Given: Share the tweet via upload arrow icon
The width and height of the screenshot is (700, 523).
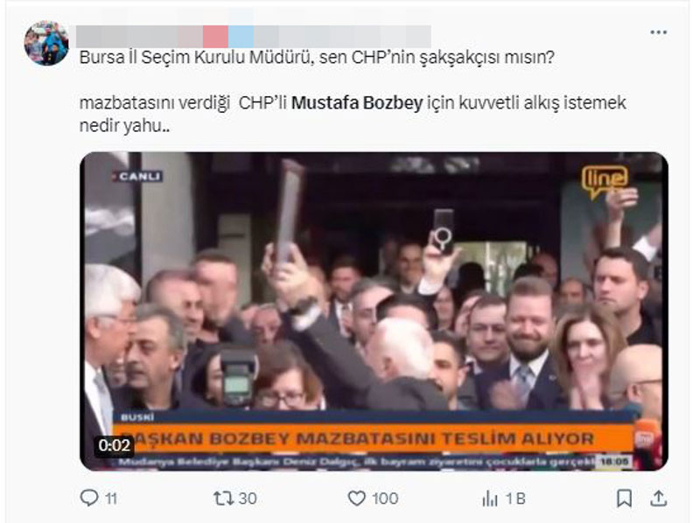Looking at the screenshot, I should (658, 498).
